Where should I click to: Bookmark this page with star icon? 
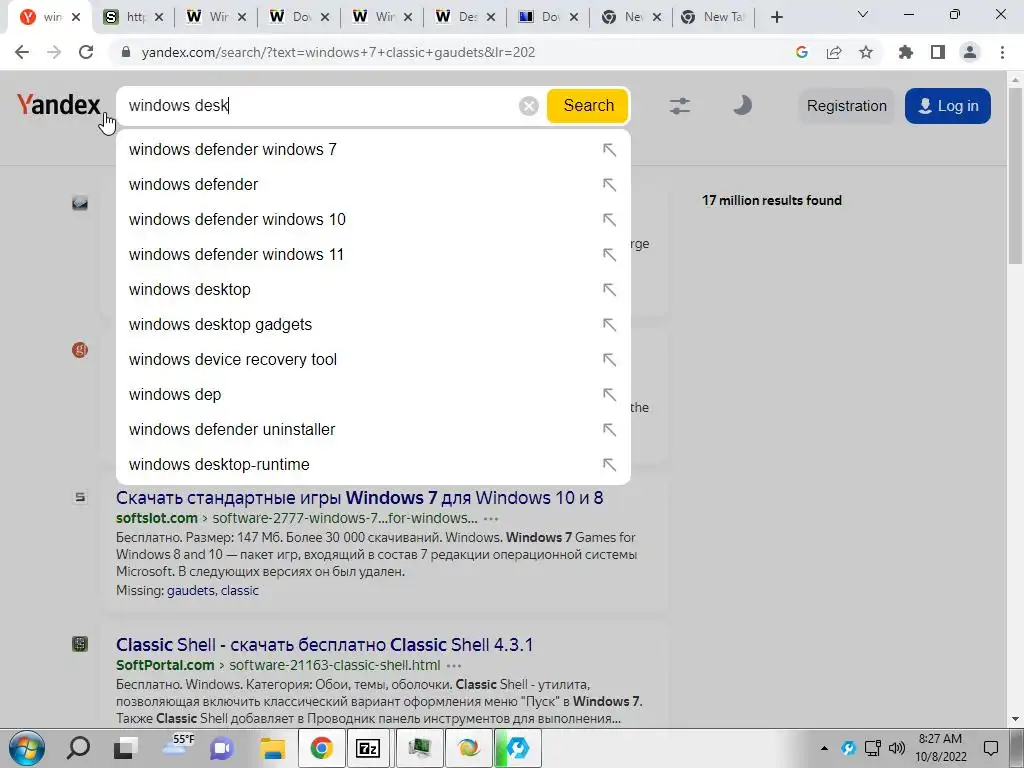coord(866,52)
